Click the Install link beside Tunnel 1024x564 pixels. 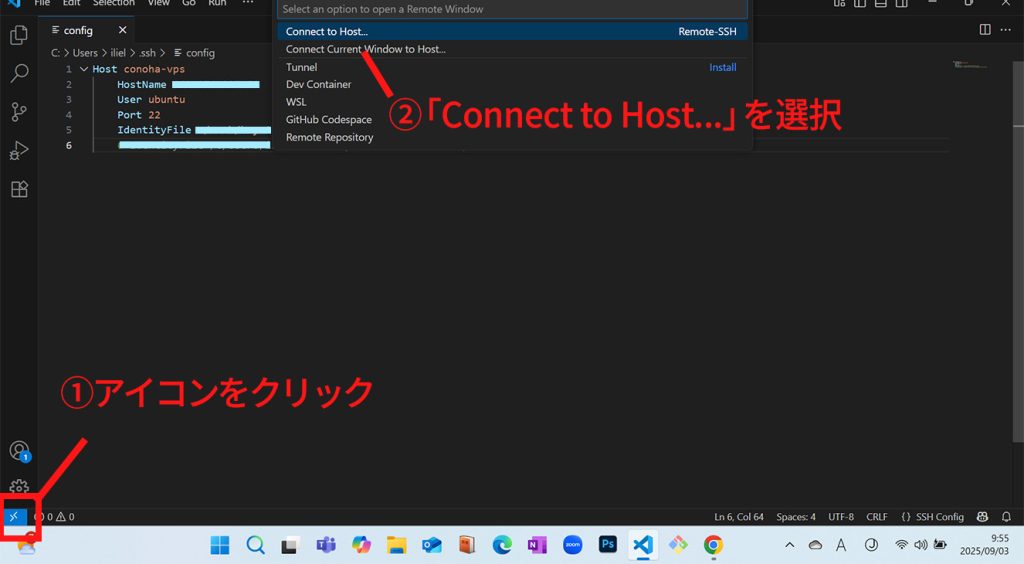coord(722,68)
